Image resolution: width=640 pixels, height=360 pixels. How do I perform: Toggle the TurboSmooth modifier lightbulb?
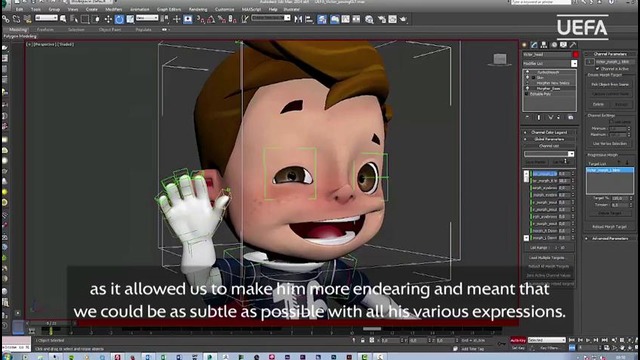pyautogui.click(x=527, y=72)
